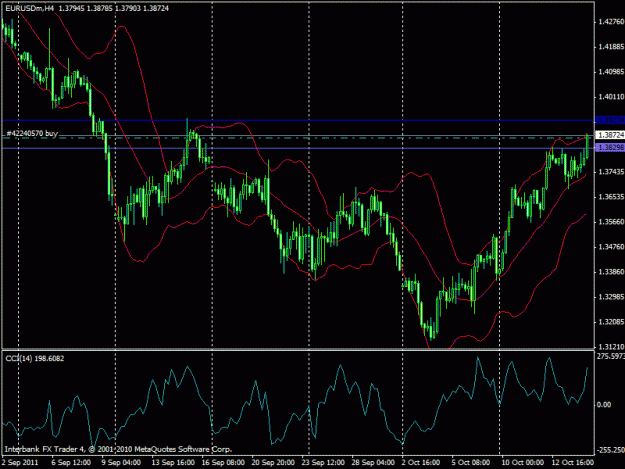625x469 pixels.
Task: Click the 28 Sep 04:00 time label
Action: (x=373, y=462)
